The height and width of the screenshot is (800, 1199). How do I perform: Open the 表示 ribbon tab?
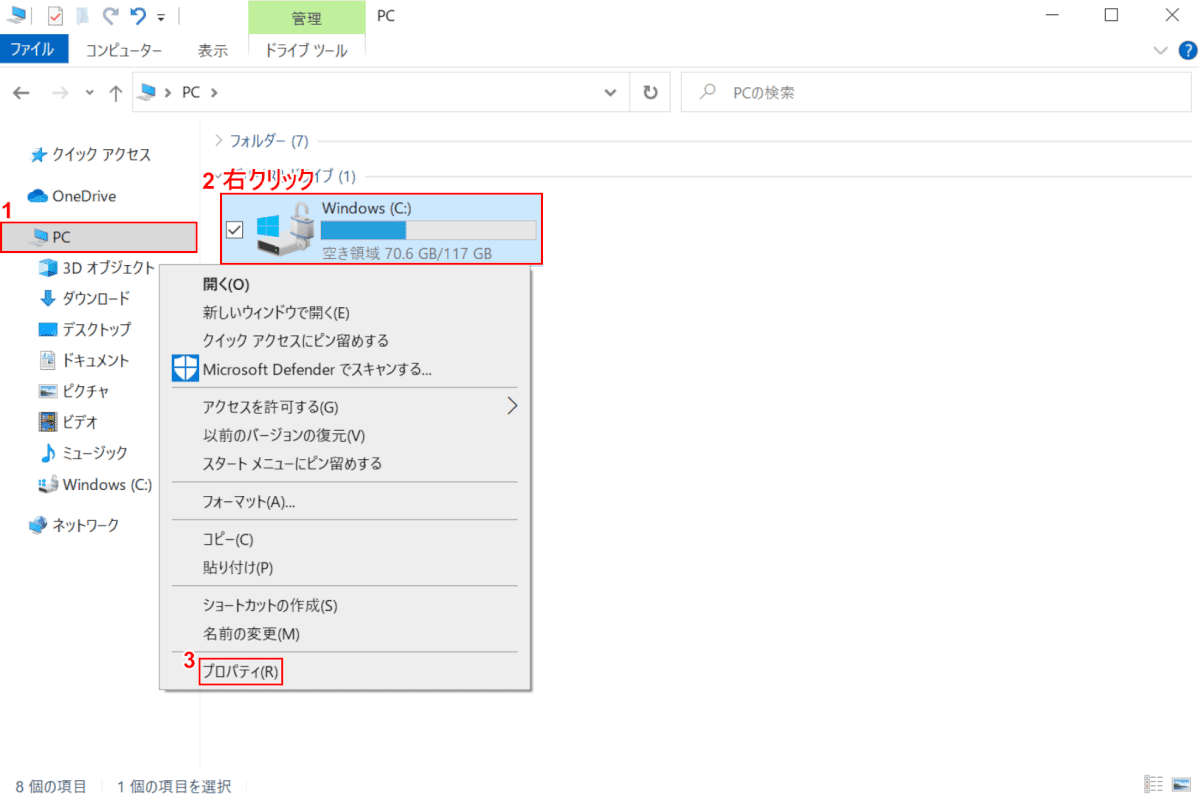213,50
